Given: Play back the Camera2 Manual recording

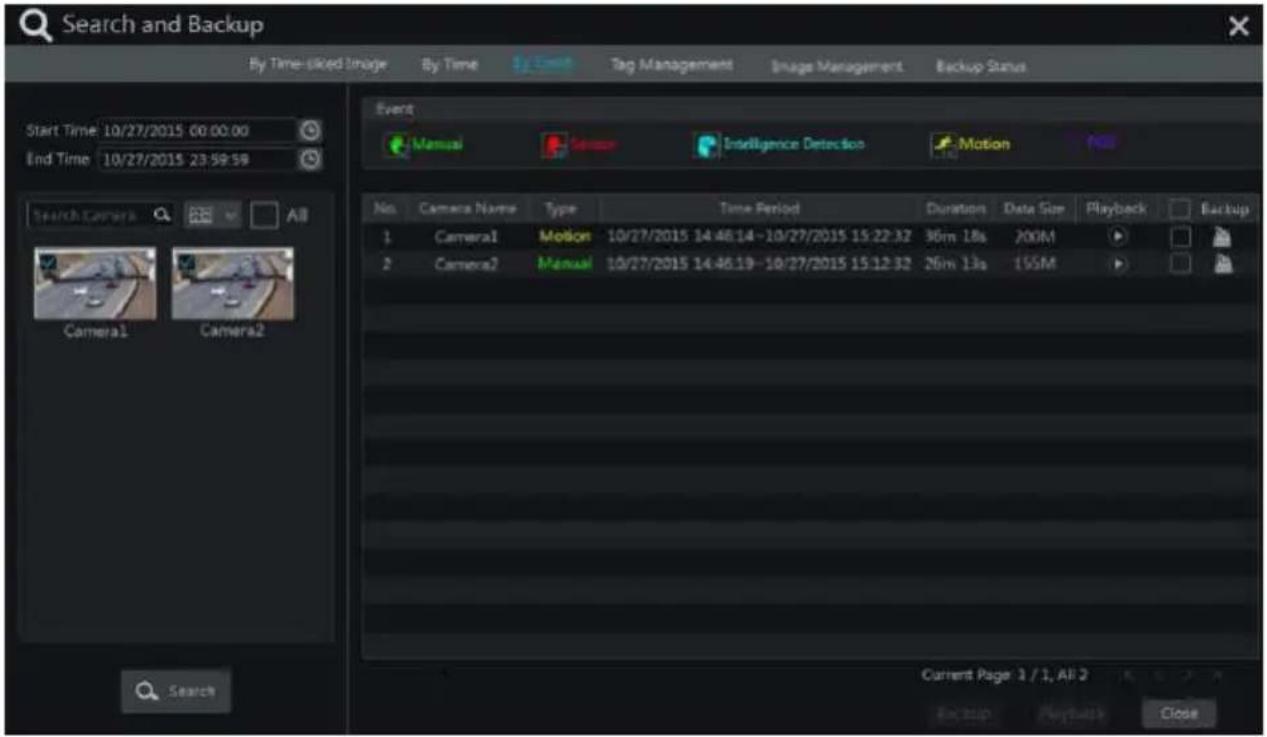Looking at the screenshot, I should coord(1119,264).
